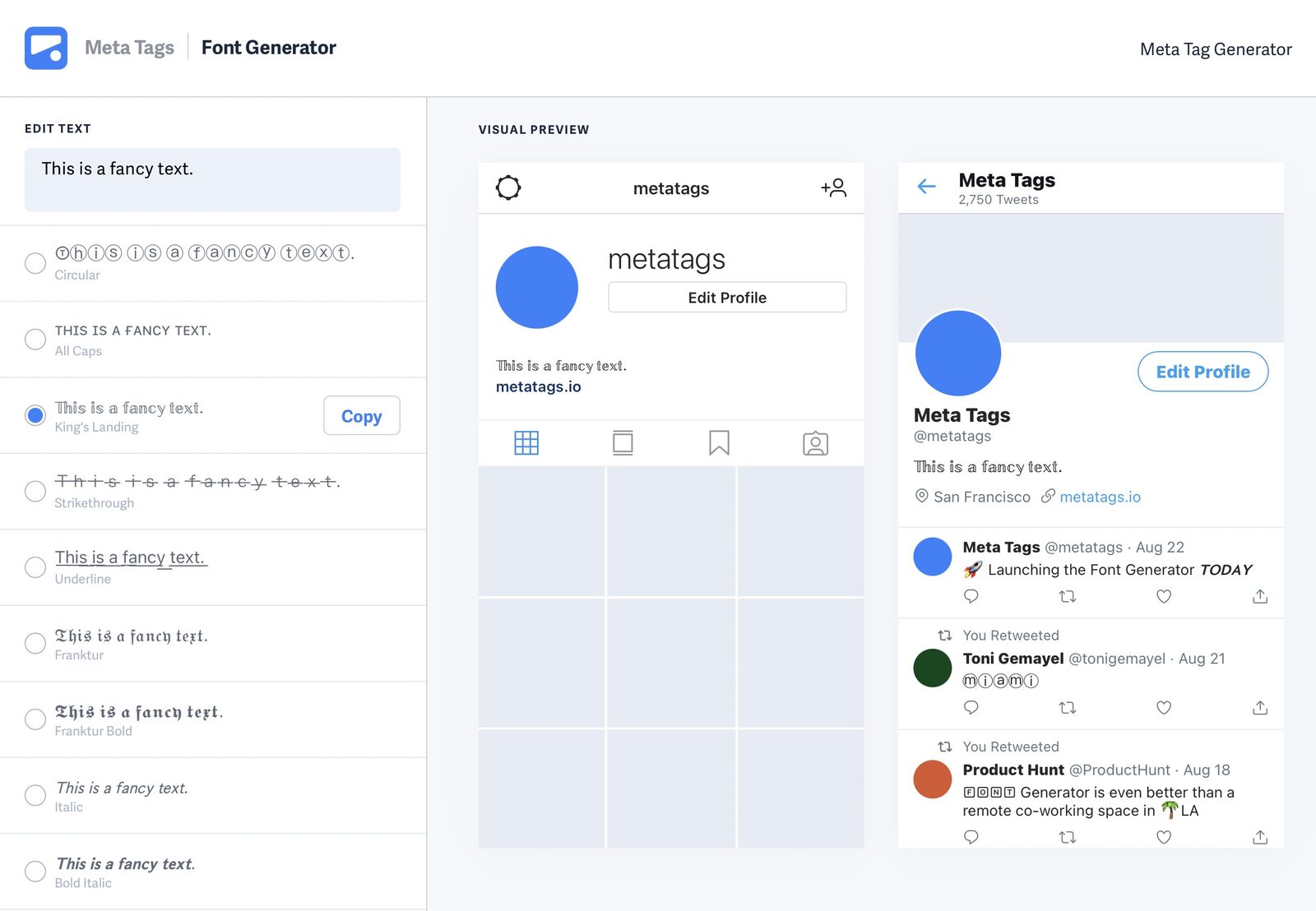Reply to the Product Hunt tweet
The height and width of the screenshot is (911, 1316).
[x=971, y=837]
